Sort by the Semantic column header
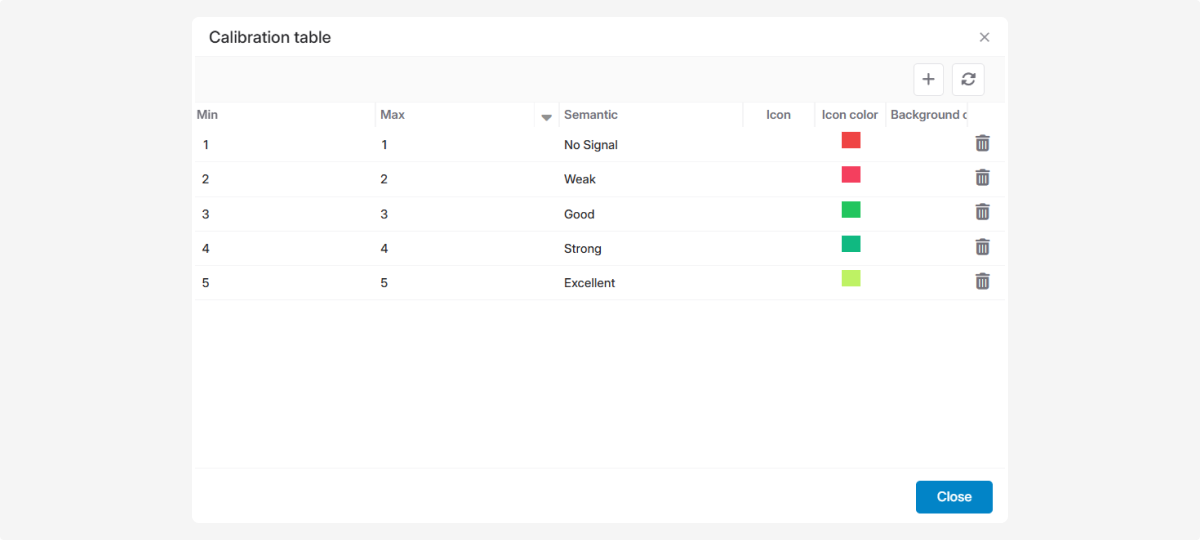This screenshot has width=1200, height=540. coord(591,115)
